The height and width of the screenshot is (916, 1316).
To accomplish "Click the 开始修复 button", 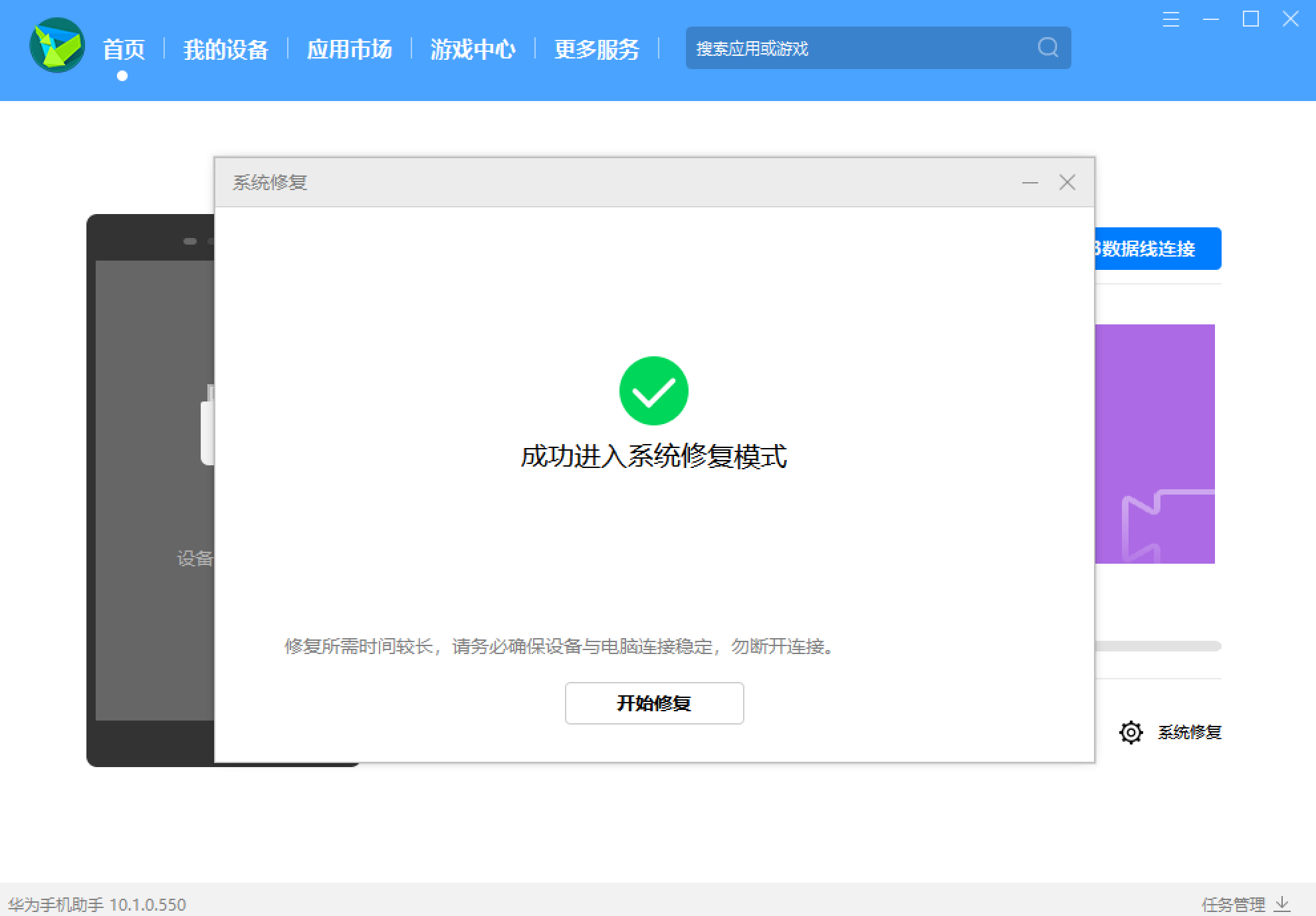I will (654, 703).
